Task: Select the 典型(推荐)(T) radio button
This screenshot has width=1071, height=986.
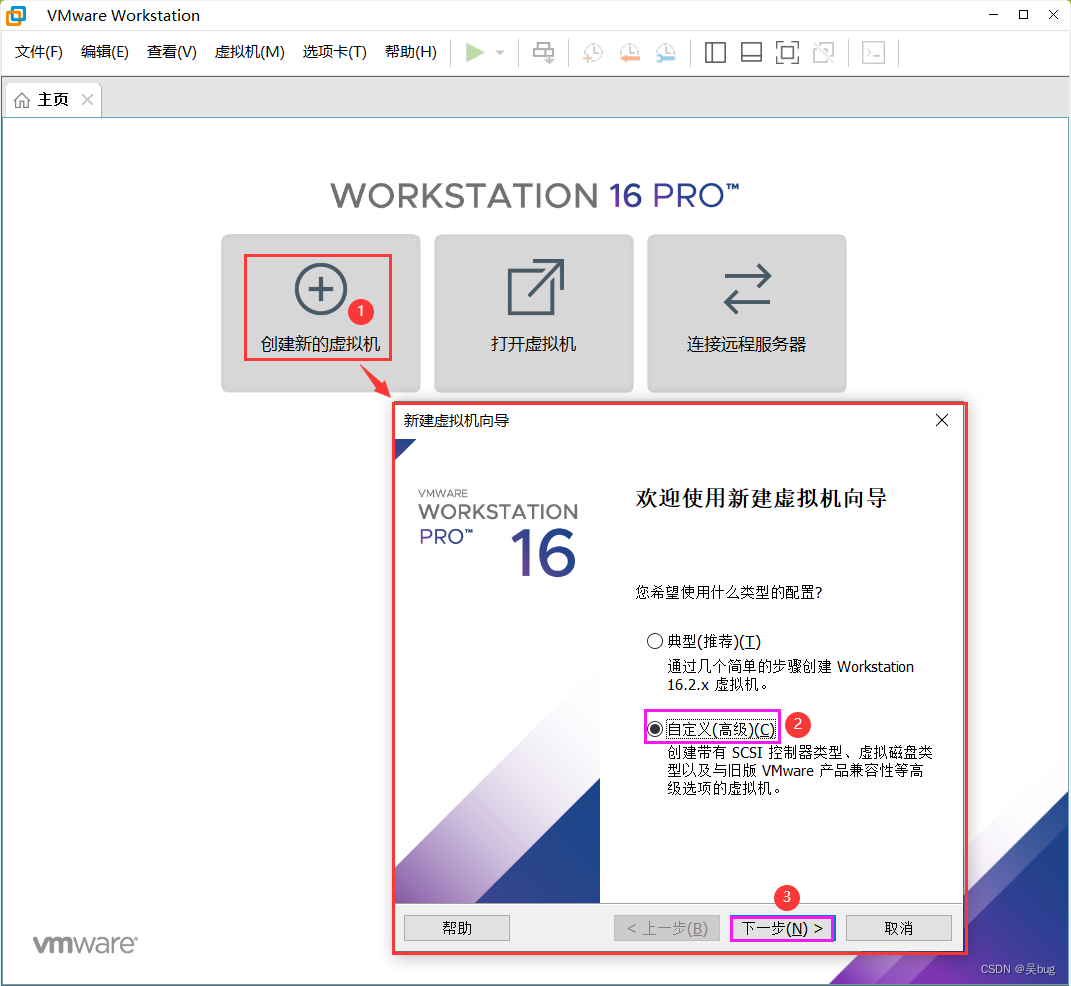Action: coord(654,641)
